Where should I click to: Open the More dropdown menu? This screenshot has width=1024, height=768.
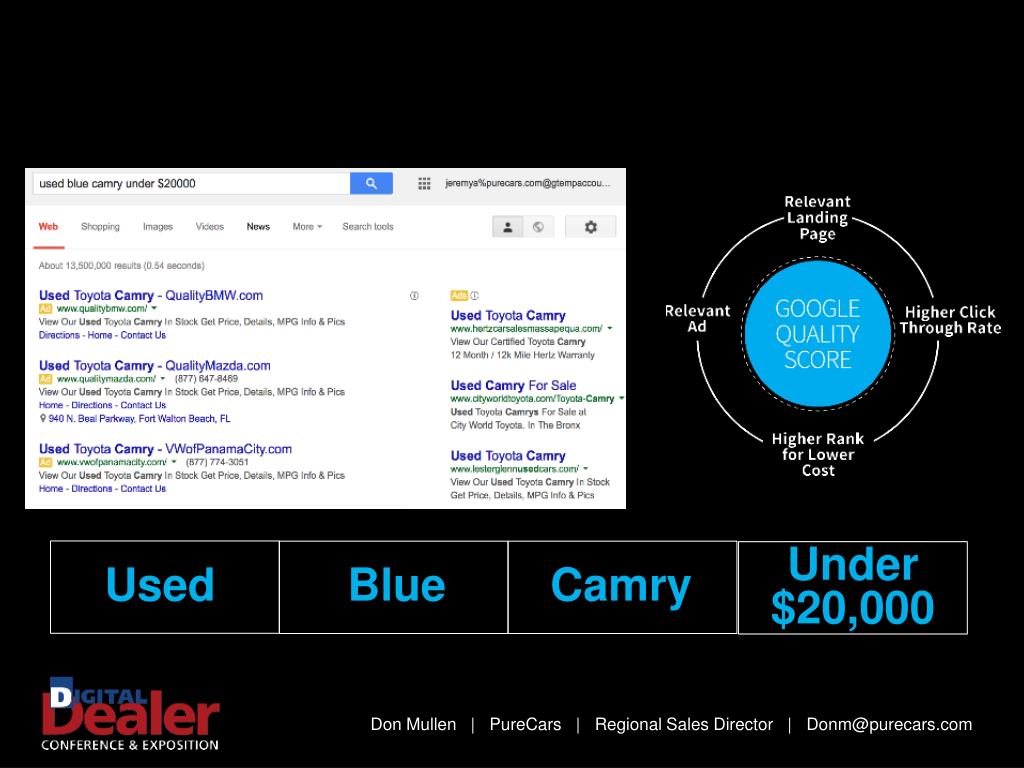[307, 227]
